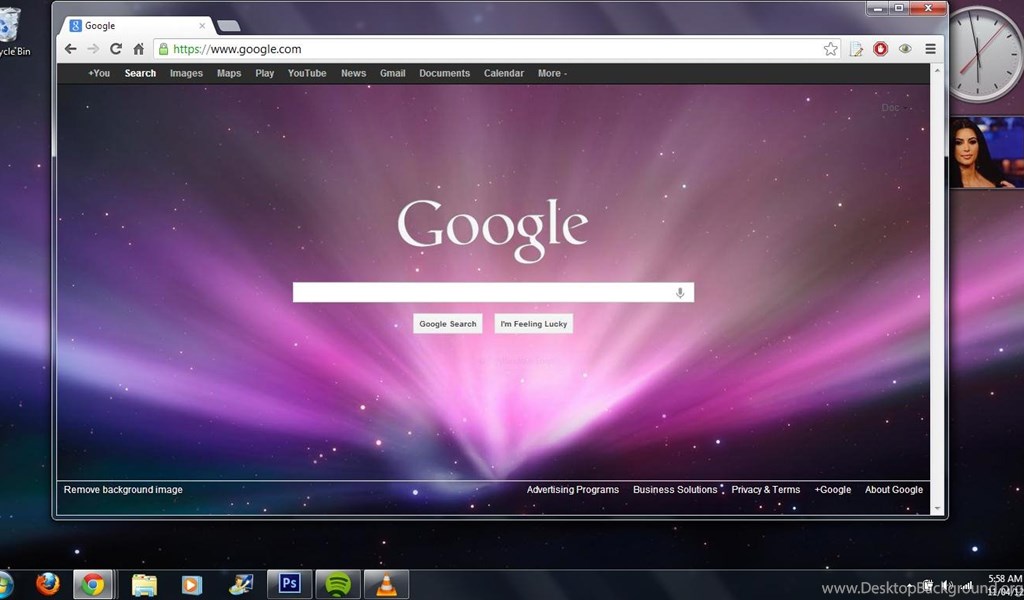This screenshot has width=1024, height=600.
Task: Click the 5:58 AM taskbar clock
Action: (1004, 583)
